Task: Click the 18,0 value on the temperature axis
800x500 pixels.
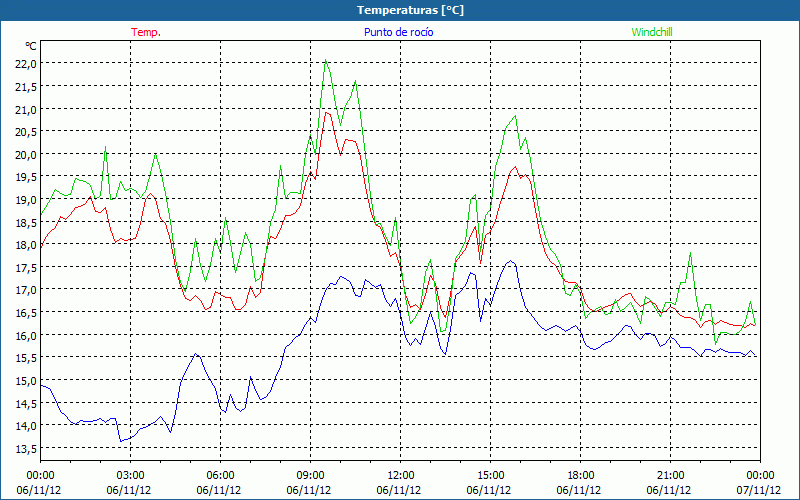Action: click(23, 244)
